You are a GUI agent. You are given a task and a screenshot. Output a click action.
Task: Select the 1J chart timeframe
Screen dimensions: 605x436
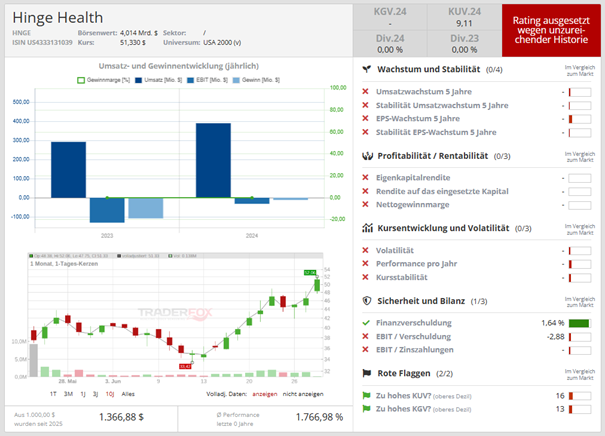[x=83, y=394]
